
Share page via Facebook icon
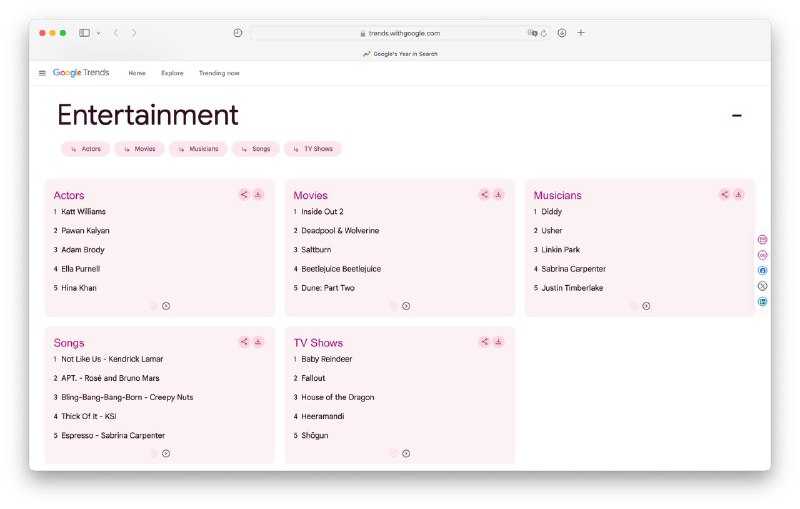pos(763,270)
